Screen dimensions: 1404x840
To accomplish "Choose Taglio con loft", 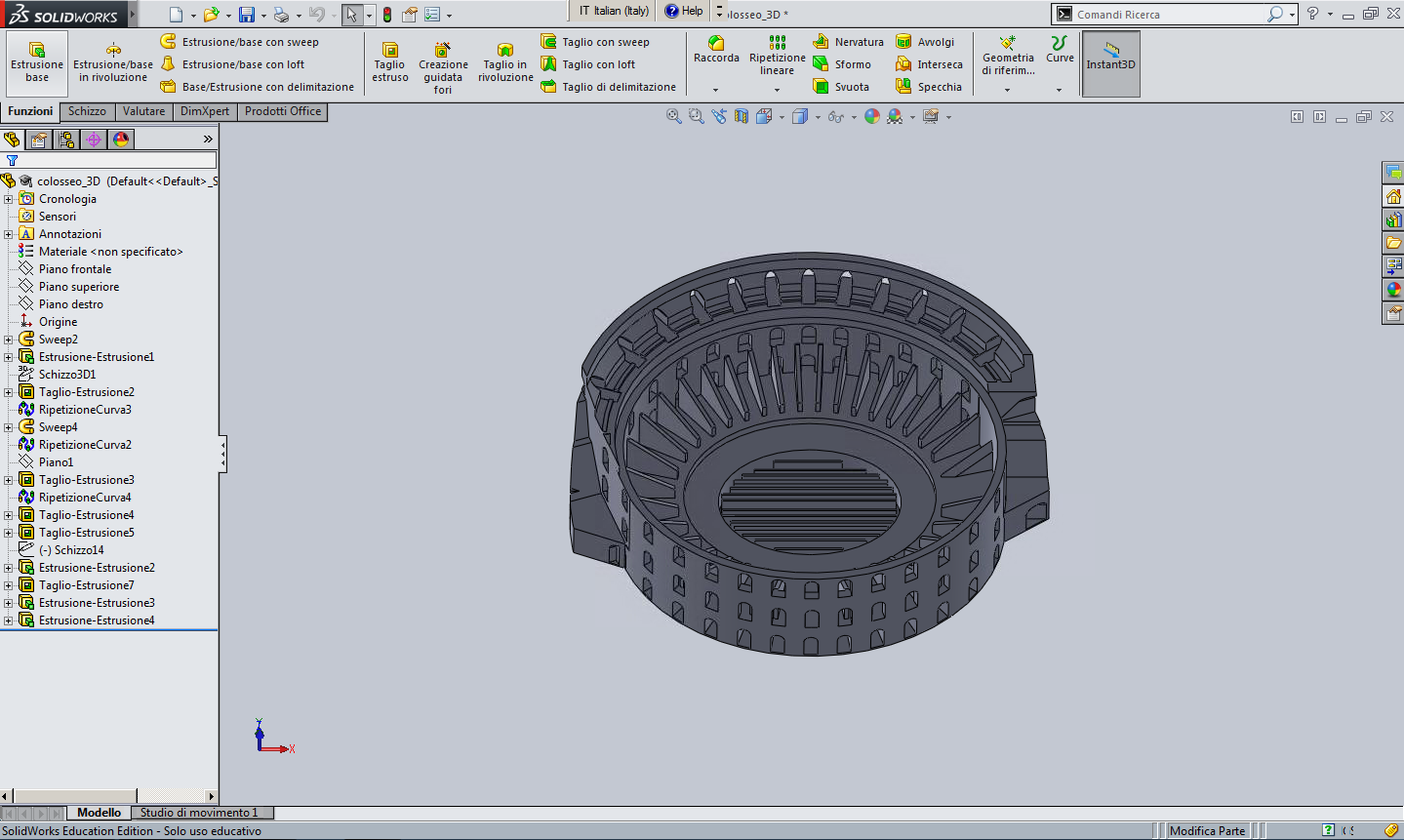I will 588,64.
